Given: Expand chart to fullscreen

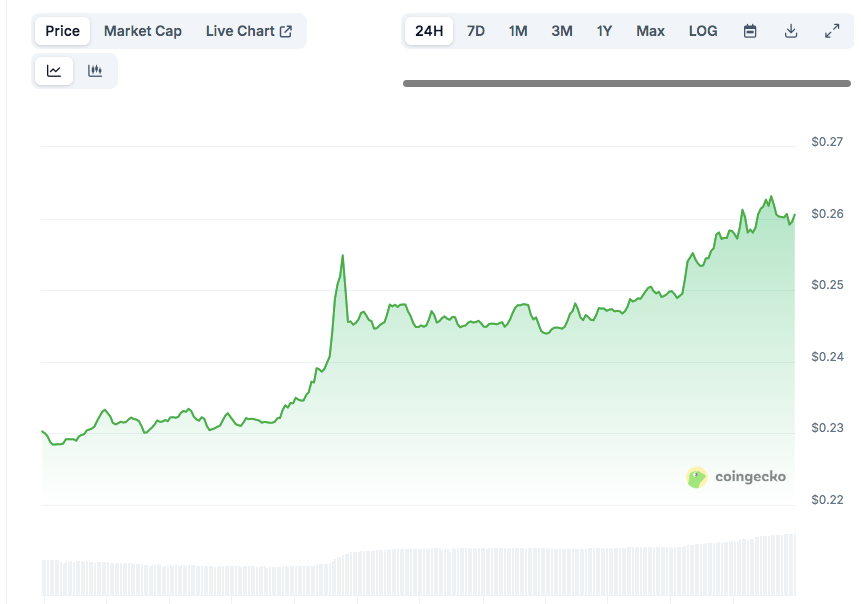Looking at the screenshot, I should click(x=831, y=31).
